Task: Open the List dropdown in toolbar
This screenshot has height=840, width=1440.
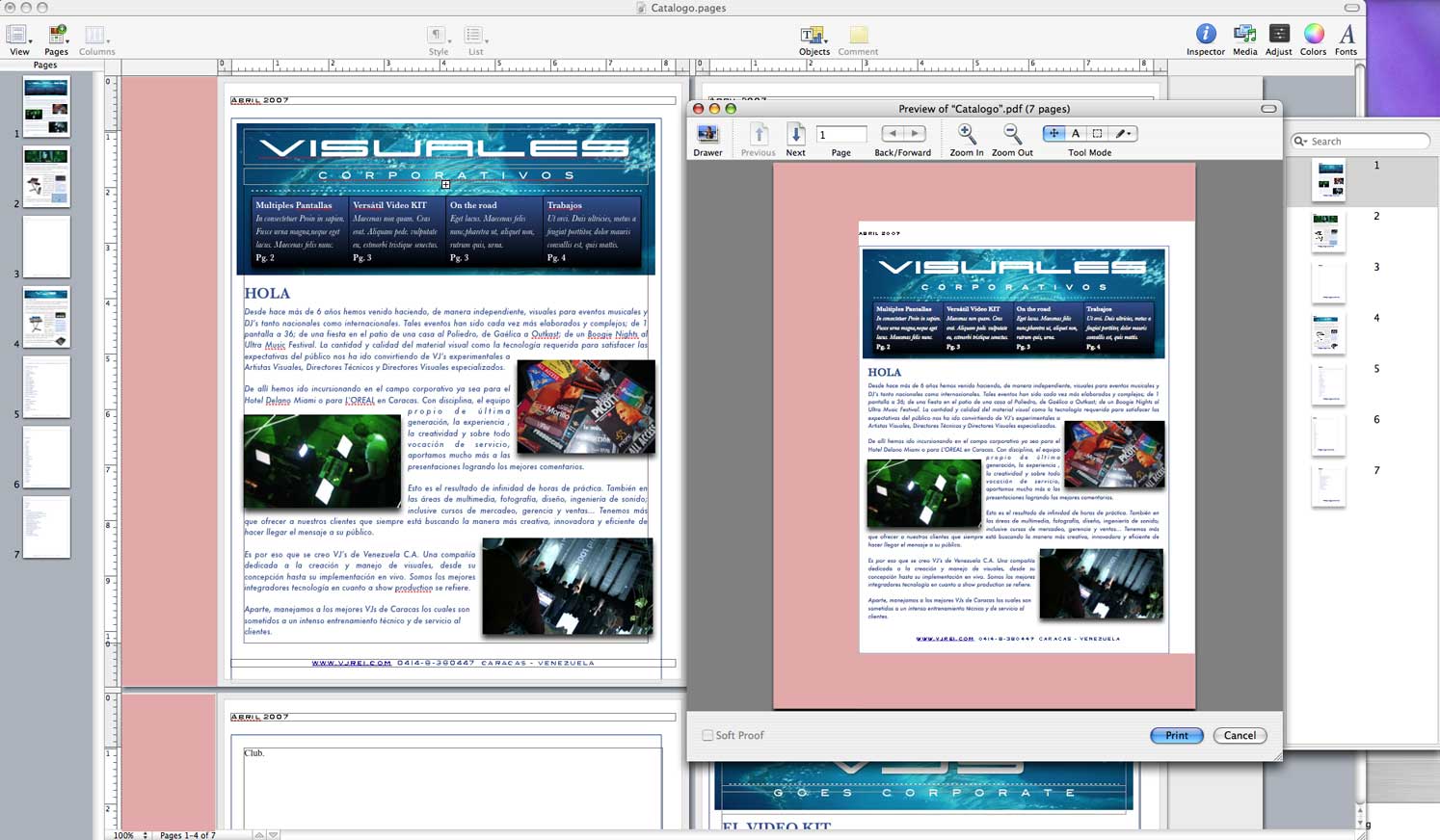Action: click(475, 36)
